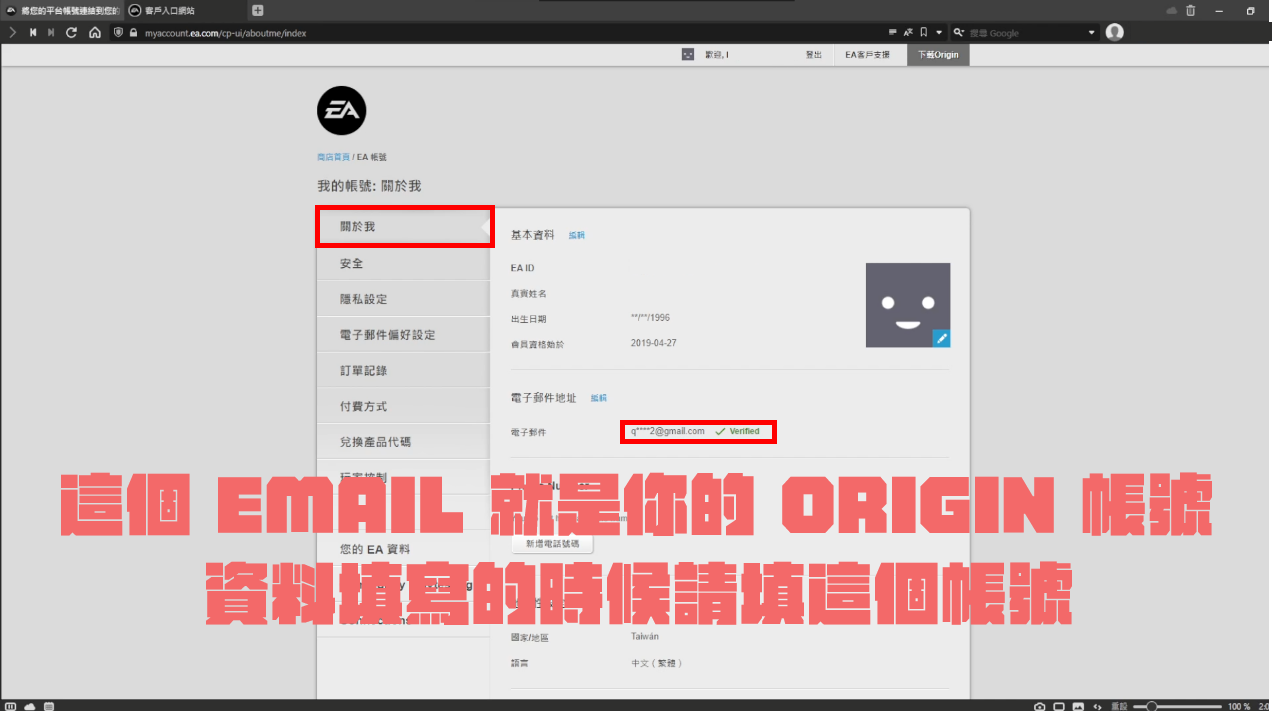Open the closed tabs trash icon
The width and height of the screenshot is (1272, 711).
coord(1191,10)
